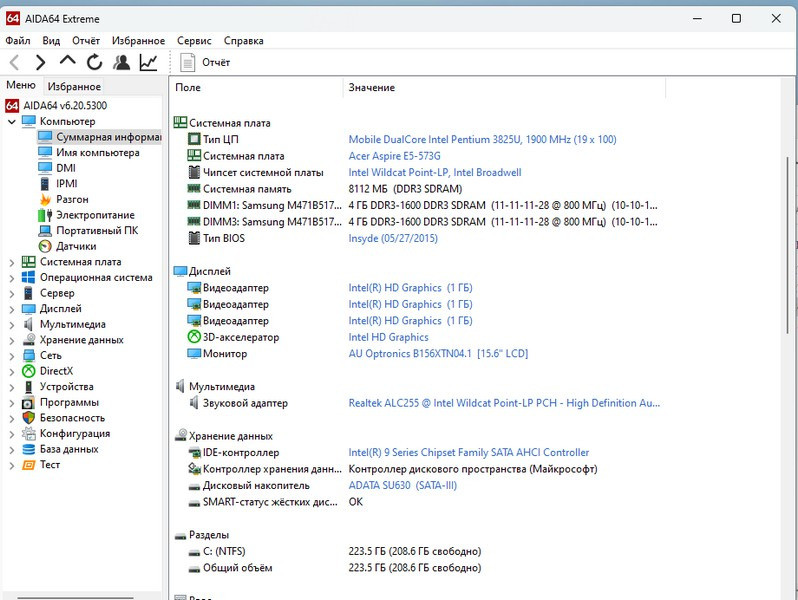Go back with the left arrow toolbar icon
798x600 pixels.
pyautogui.click(x=15, y=63)
